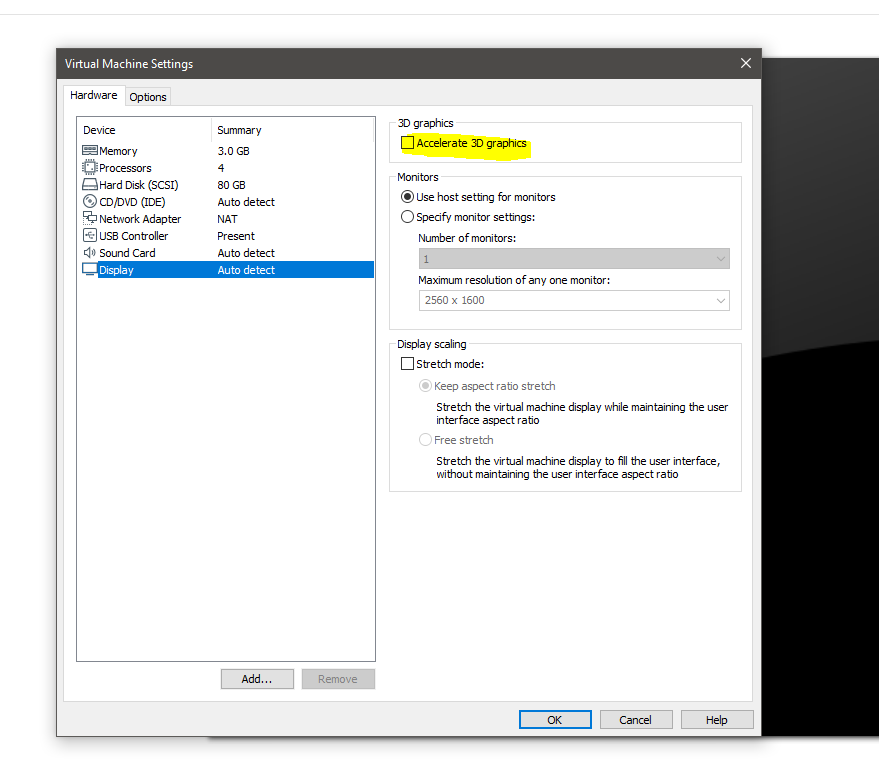The width and height of the screenshot is (879, 774).
Task: Enable Accelerate 3D graphics checkbox
Action: [x=407, y=143]
